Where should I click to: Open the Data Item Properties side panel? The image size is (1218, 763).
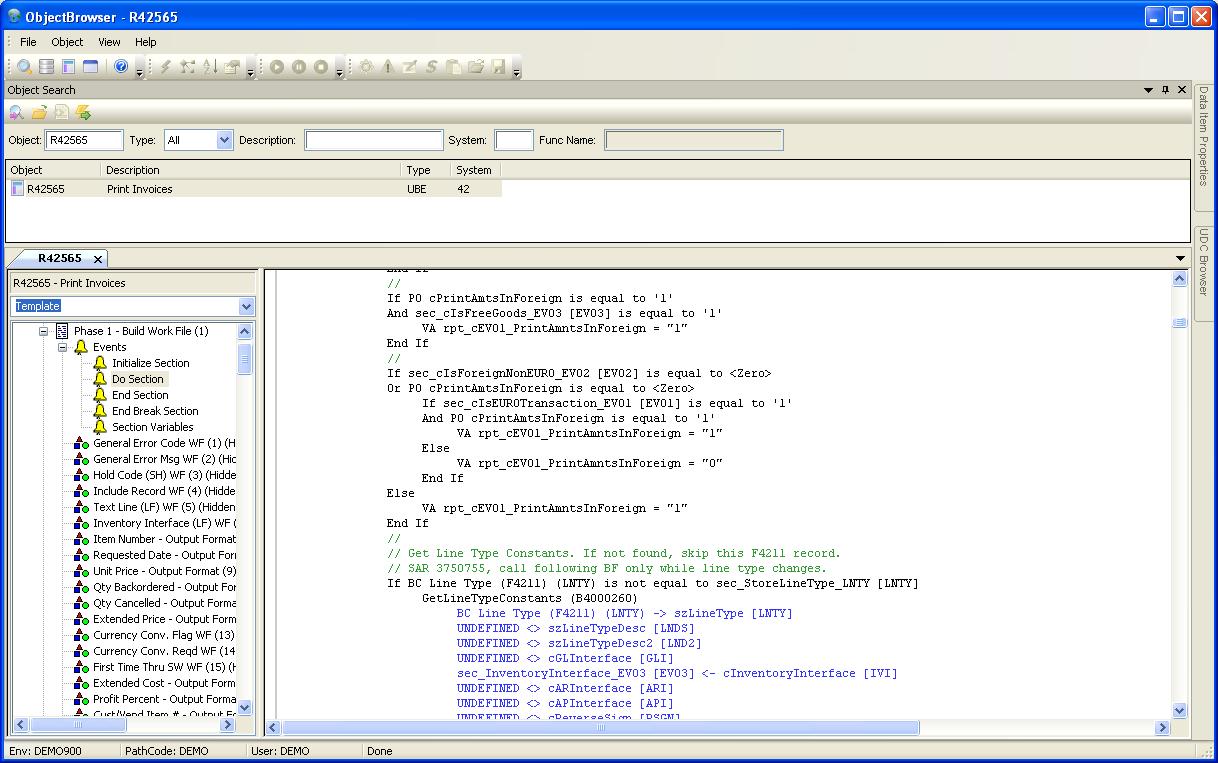click(x=1204, y=134)
